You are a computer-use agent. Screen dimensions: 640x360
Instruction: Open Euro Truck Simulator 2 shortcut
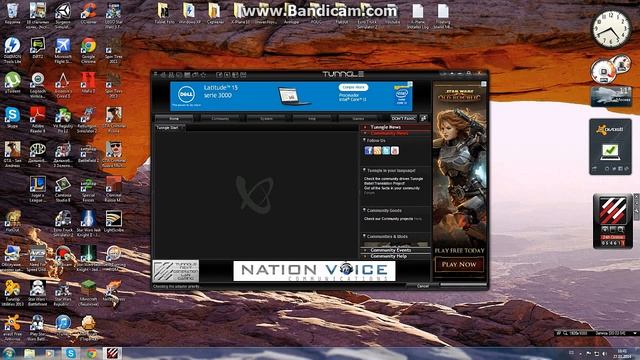coord(63,223)
